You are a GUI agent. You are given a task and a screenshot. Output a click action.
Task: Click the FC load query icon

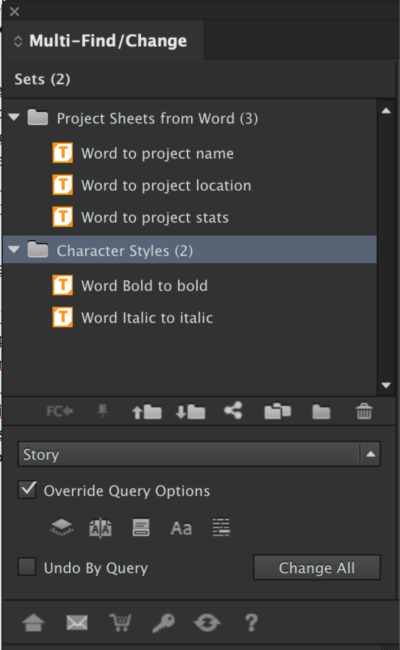pos(59,411)
